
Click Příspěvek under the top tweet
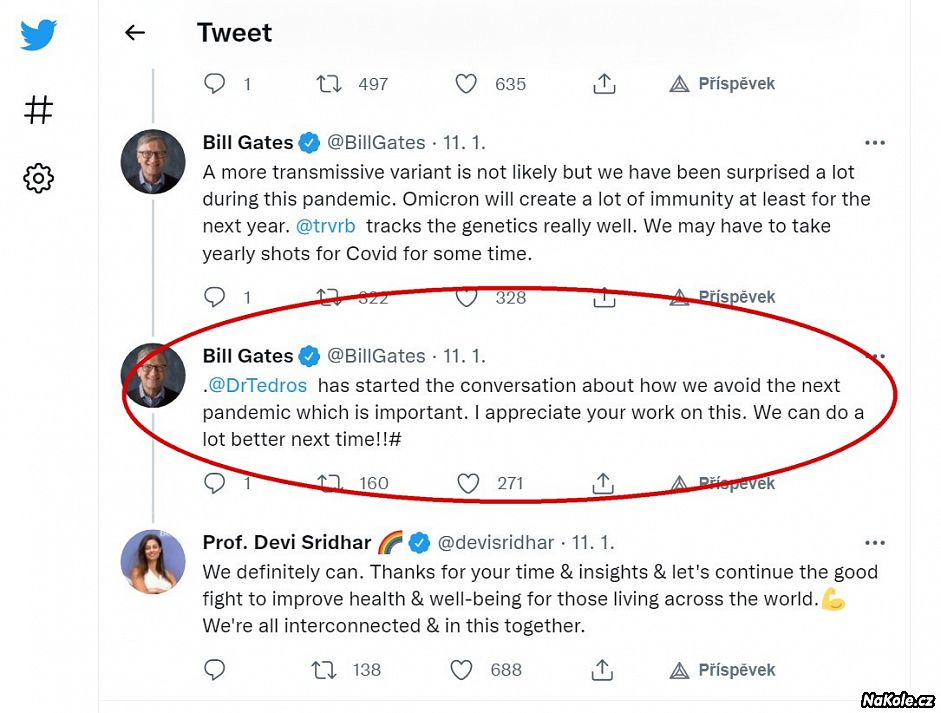724,84
